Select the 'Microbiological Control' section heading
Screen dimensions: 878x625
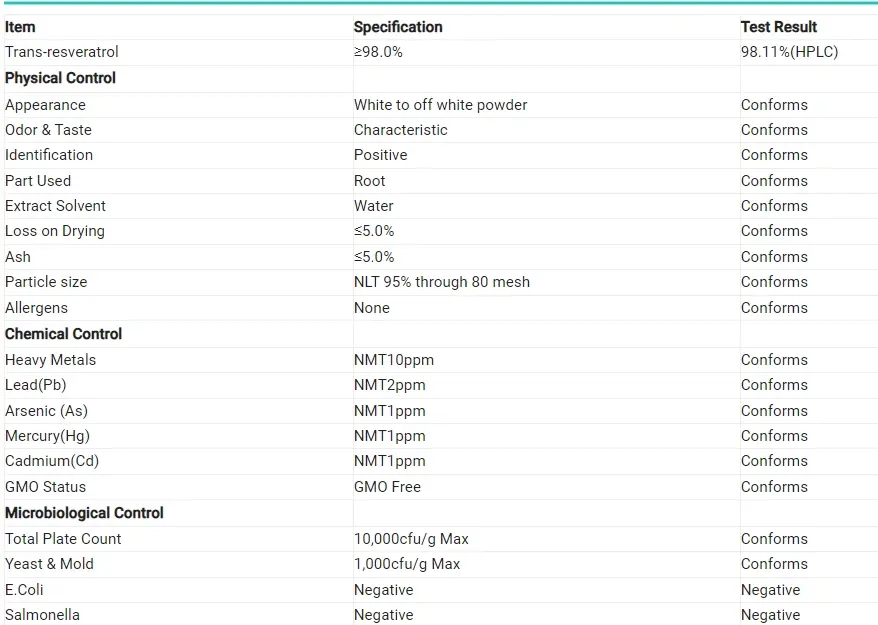pos(84,513)
